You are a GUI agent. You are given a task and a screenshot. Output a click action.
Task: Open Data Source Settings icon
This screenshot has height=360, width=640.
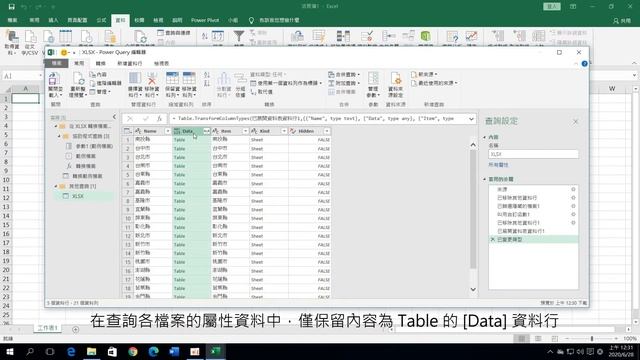click(396, 78)
